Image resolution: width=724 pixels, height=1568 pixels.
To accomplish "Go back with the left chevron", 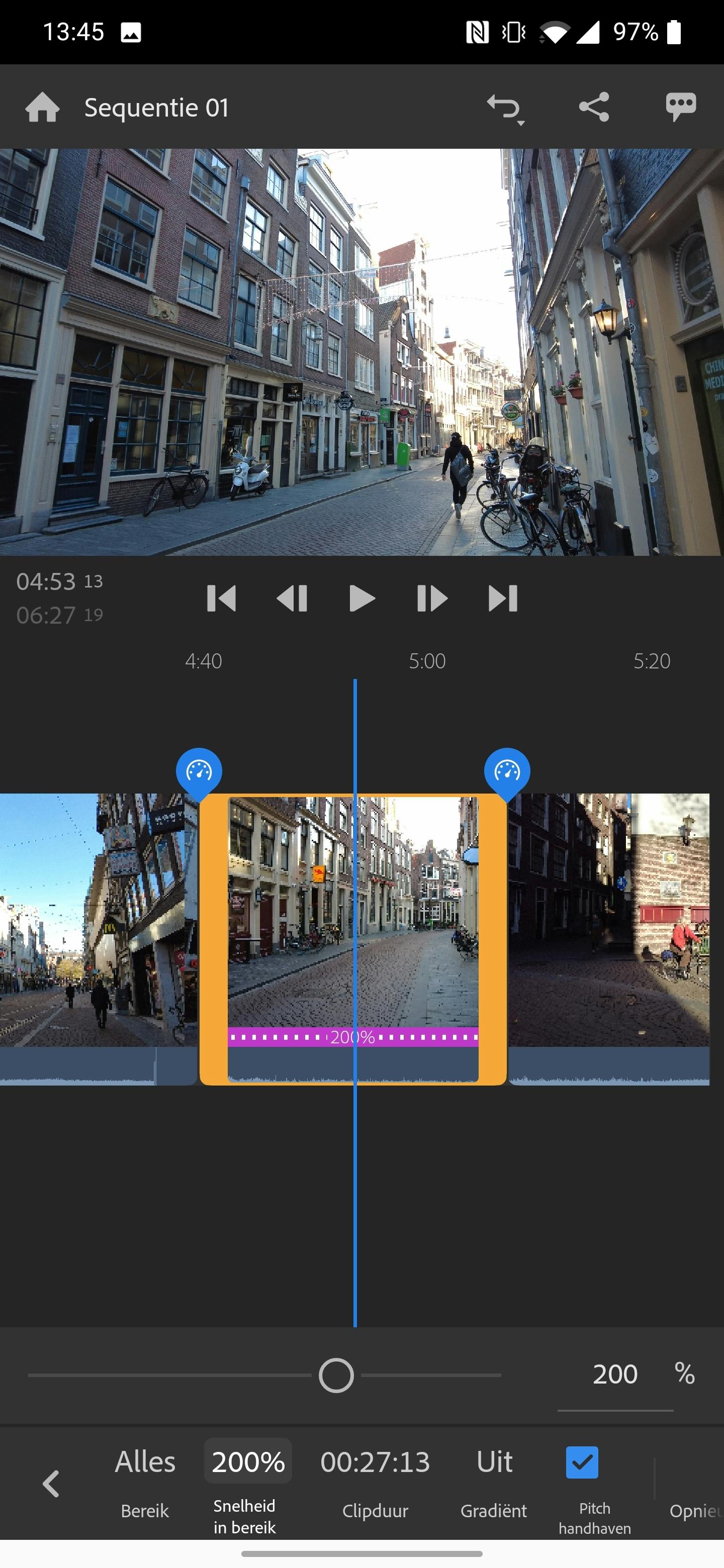I will [51, 1484].
